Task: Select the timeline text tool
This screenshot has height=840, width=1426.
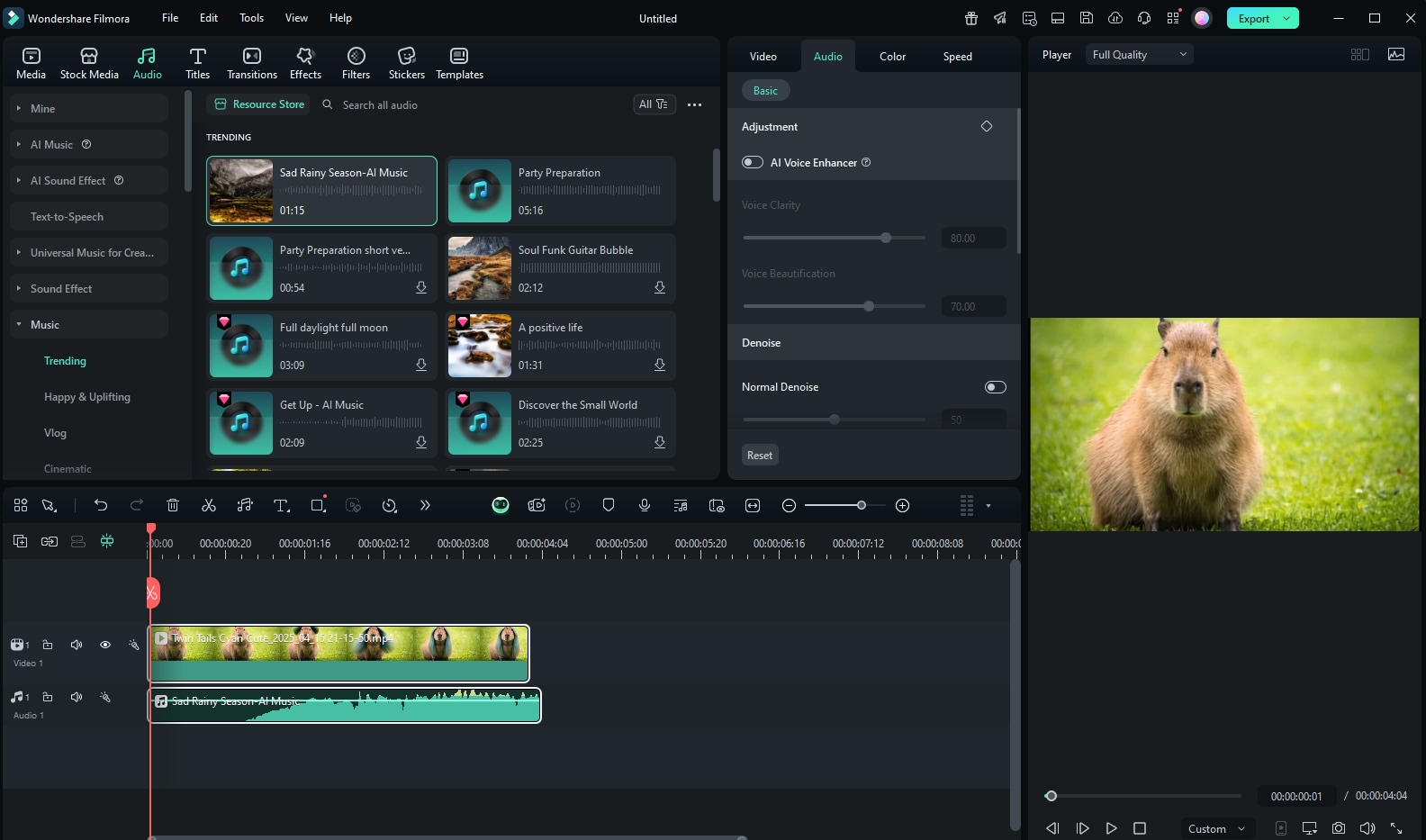Action: (282, 506)
